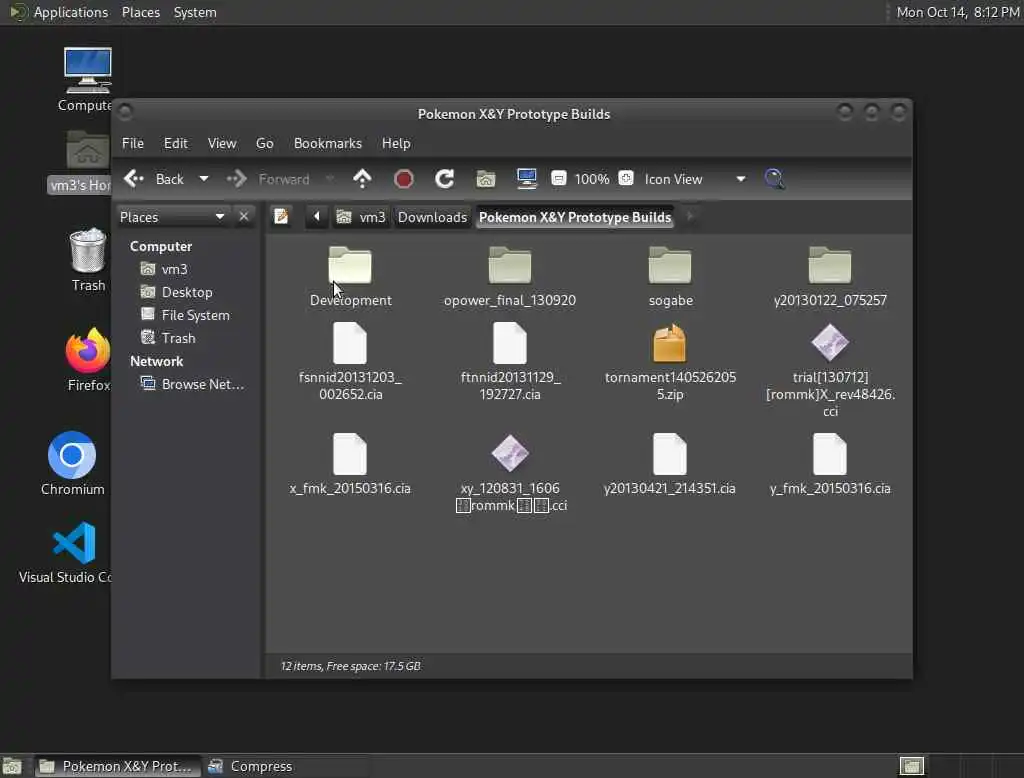
Task: Close the Places side pane
Action: tap(244, 216)
